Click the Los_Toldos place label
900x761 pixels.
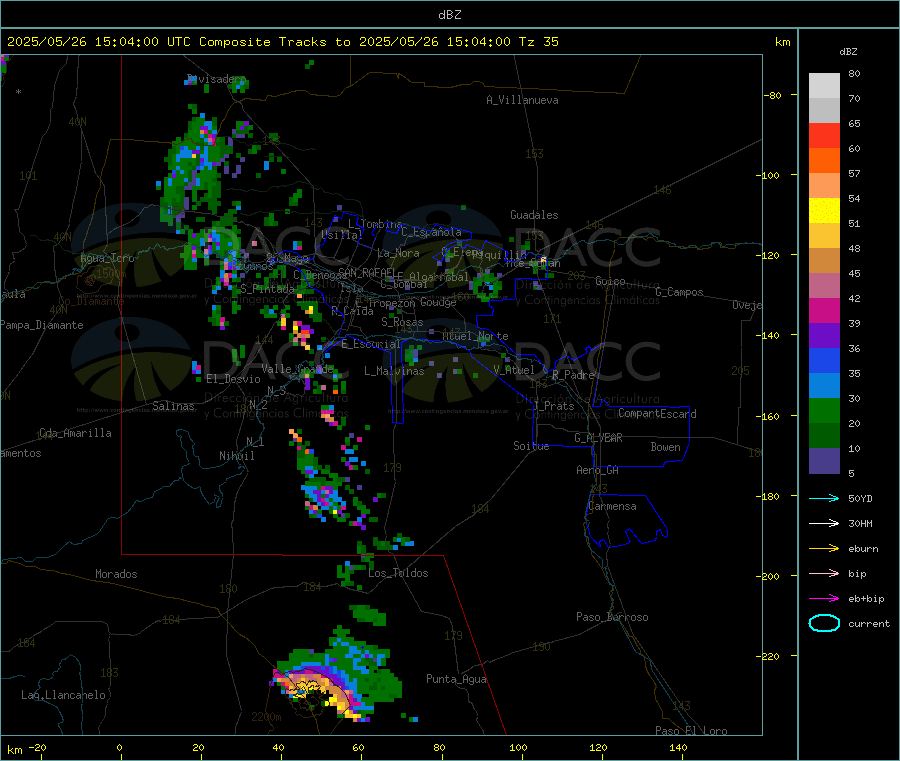(x=398, y=573)
